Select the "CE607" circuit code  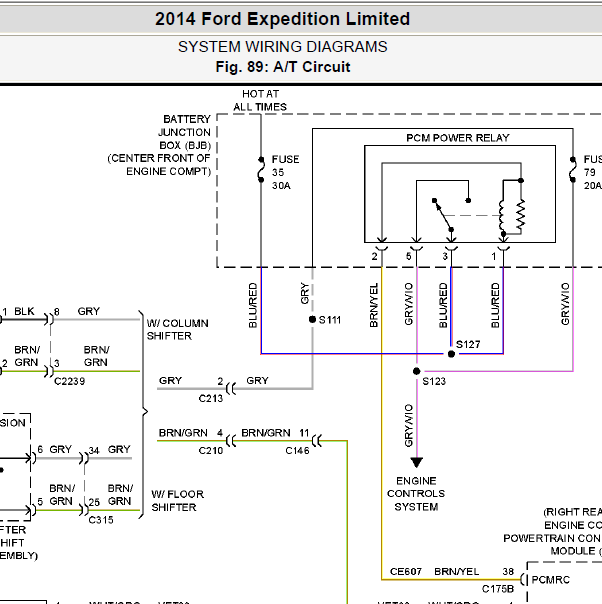pyautogui.click(x=406, y=572)
